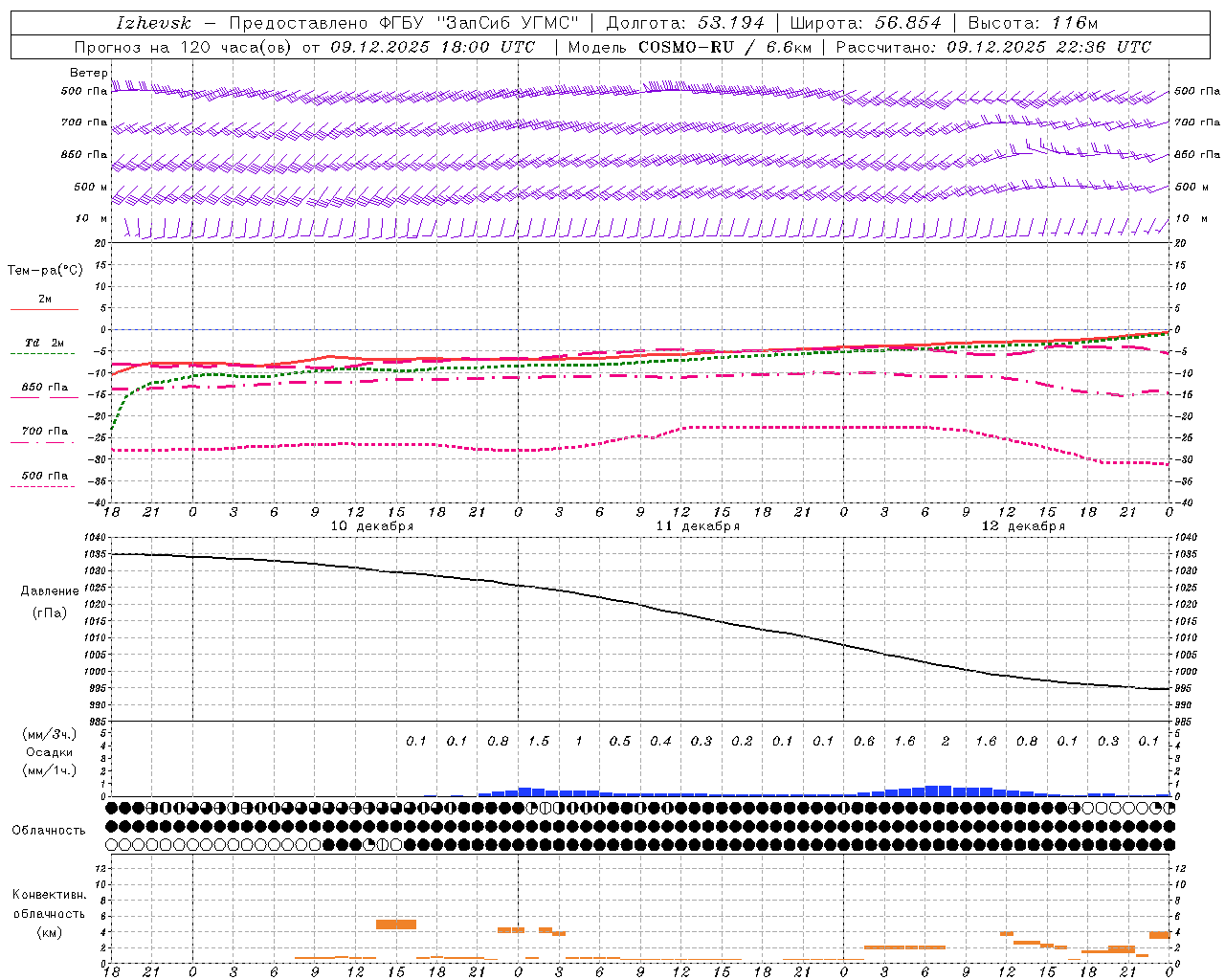Click the 'Td 2м' dew point legend entry
1225x980 pixels.
[x=44, y=343]
